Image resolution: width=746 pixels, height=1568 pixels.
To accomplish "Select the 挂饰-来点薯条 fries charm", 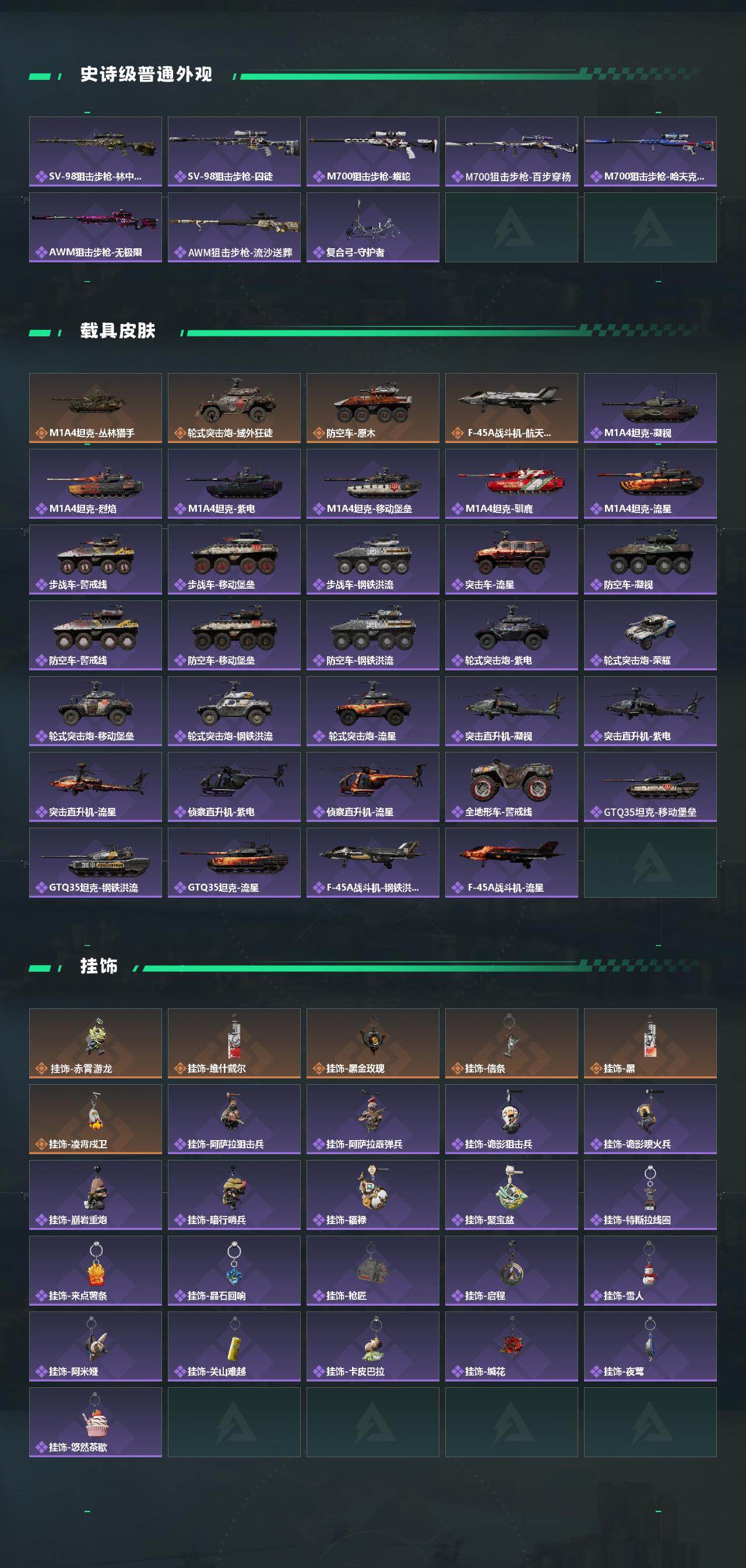I will [x=96, y=1271].
